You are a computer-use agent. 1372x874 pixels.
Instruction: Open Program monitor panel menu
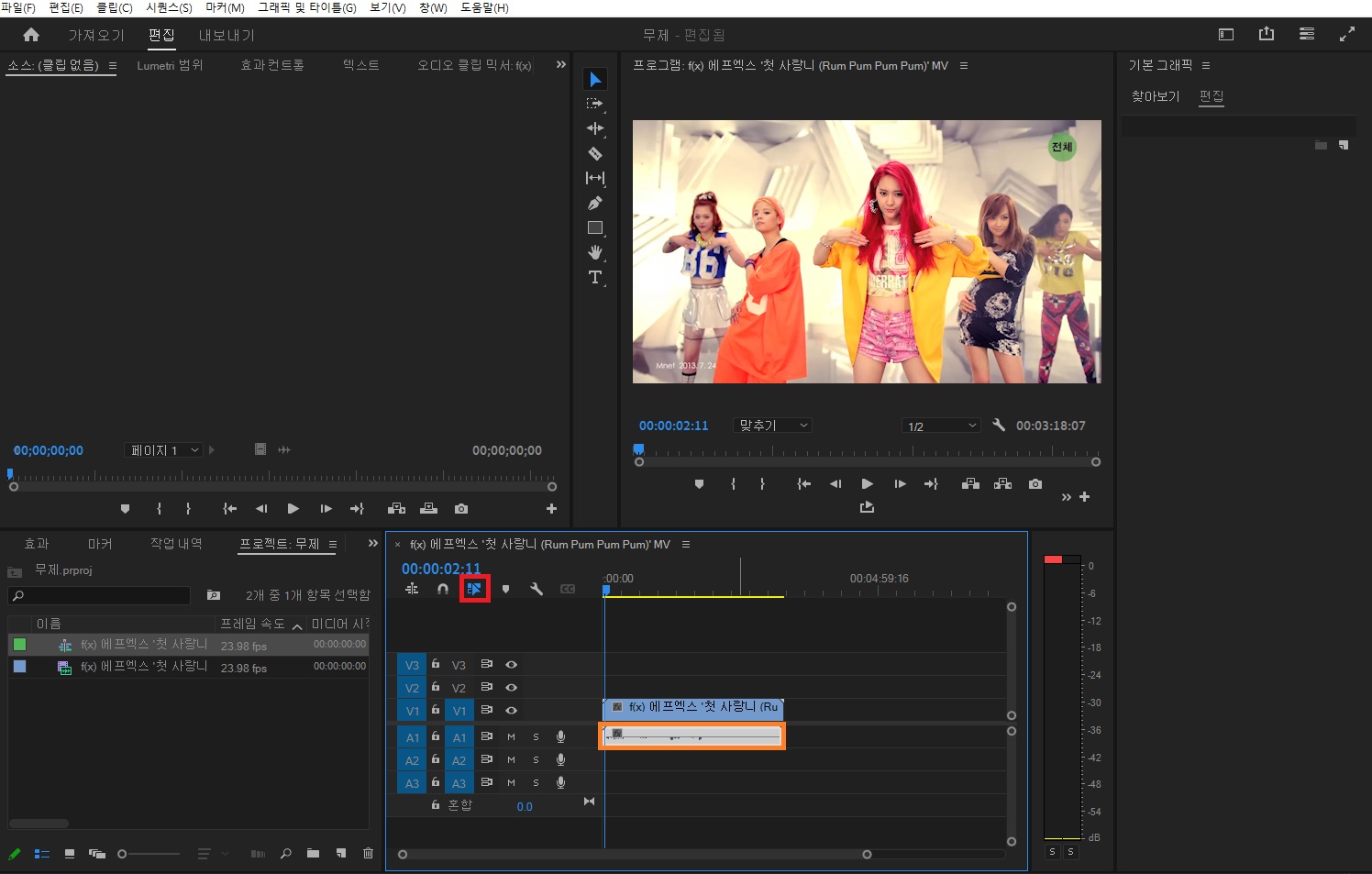tap(963, 66)
